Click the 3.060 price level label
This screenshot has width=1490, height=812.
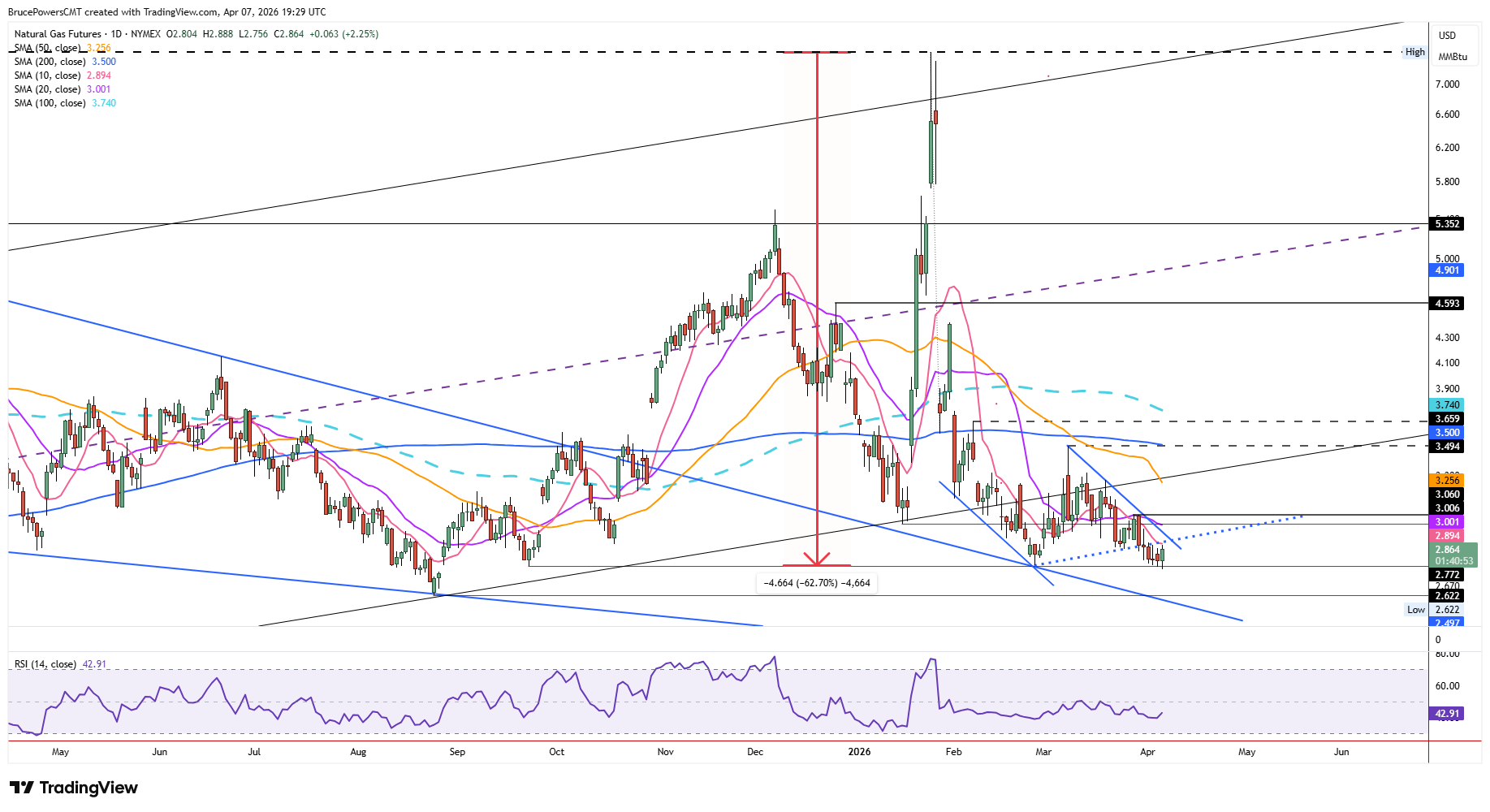1447,495
